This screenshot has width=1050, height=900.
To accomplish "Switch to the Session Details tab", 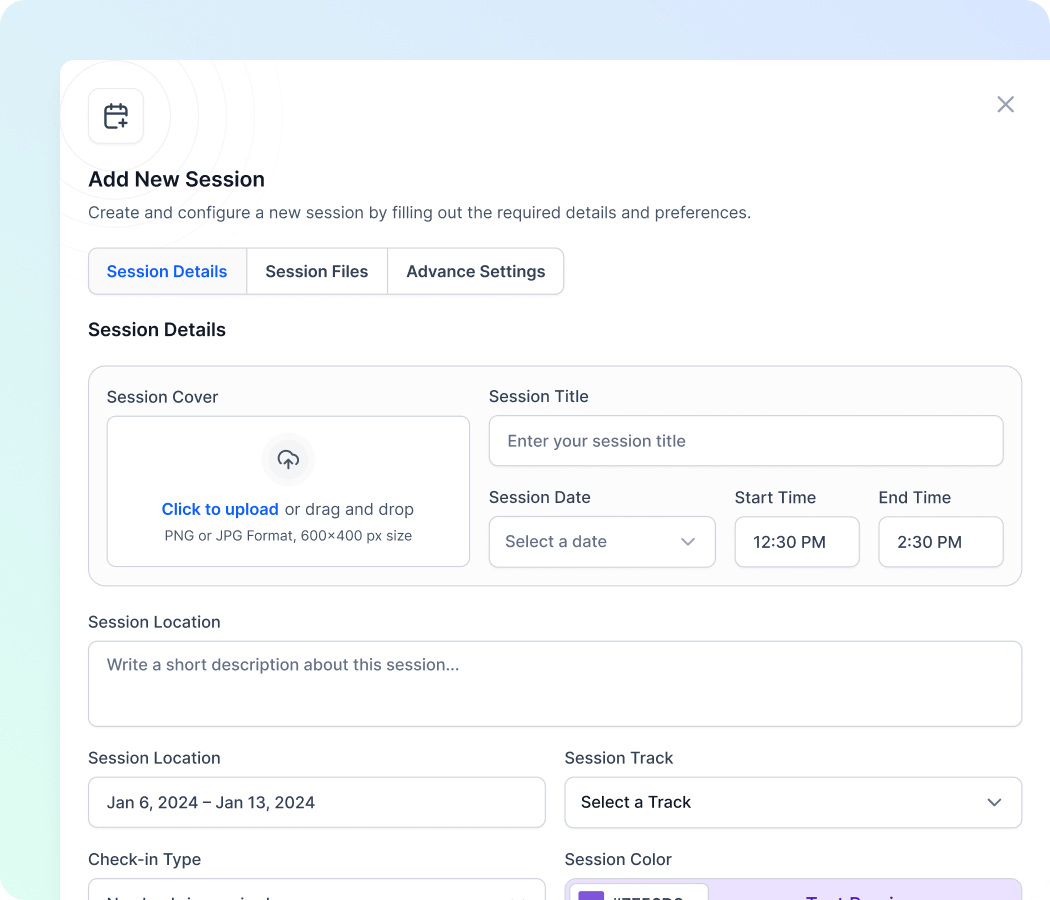I will tap(167, 271).
